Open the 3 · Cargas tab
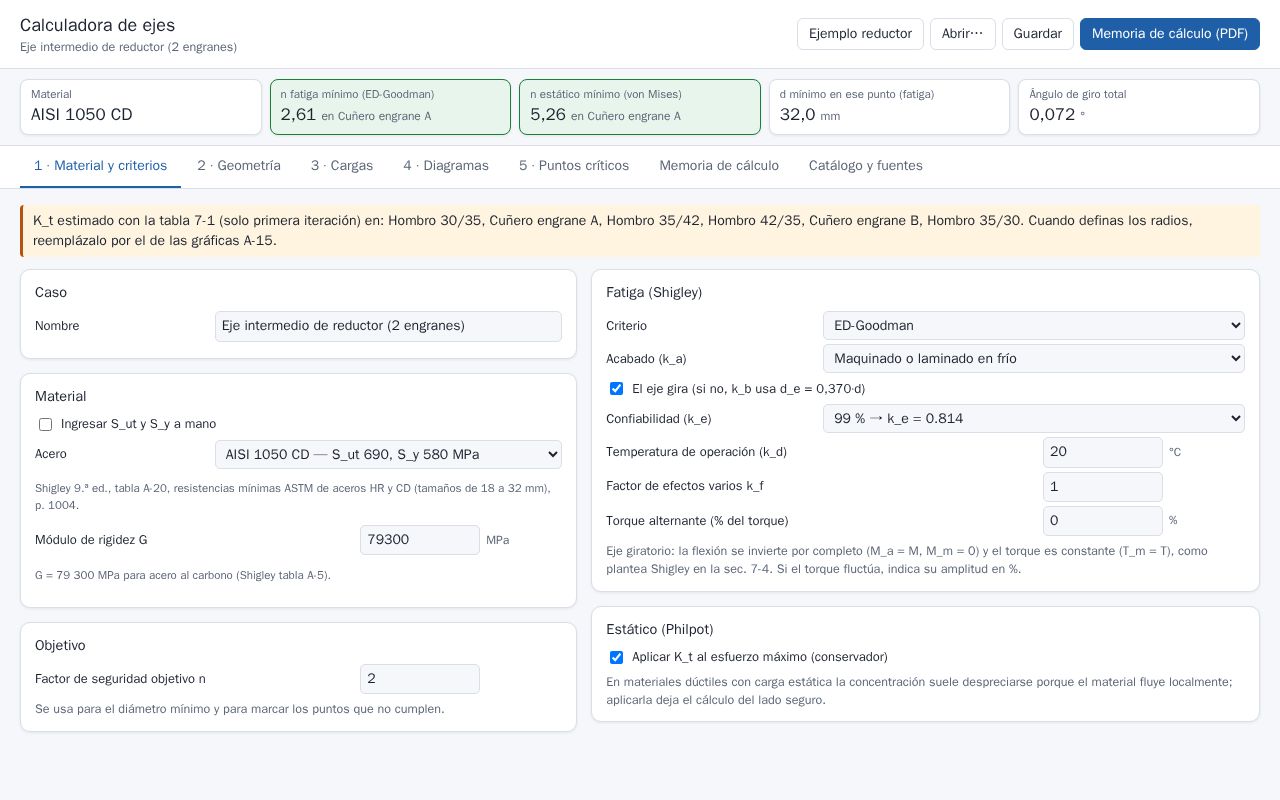This screenshot has width=1280, height=800. 342,166
